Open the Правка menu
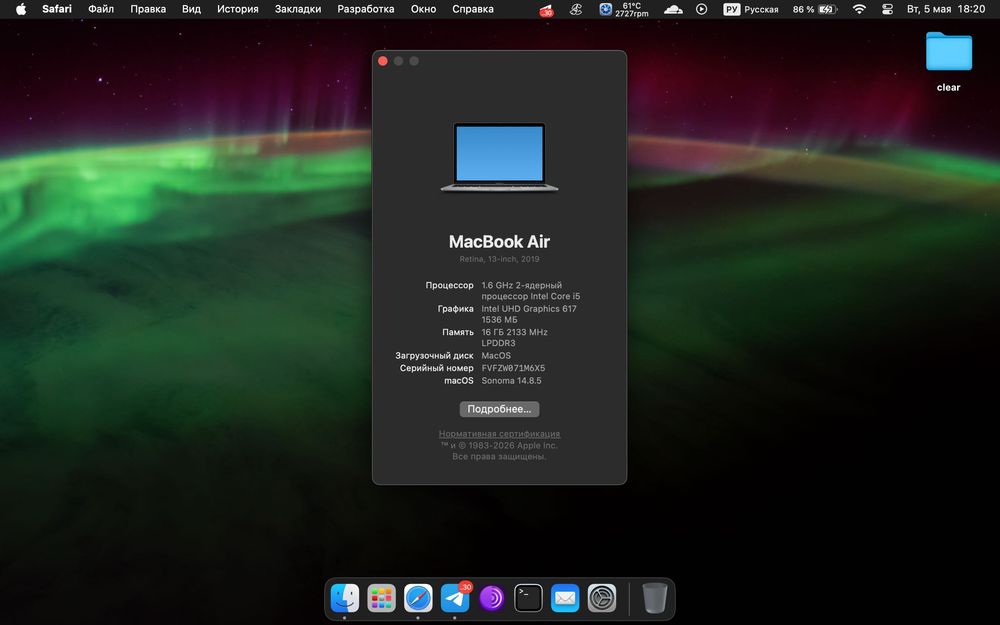Image resolution: width=1000 pixels, height=625 pixels. (148, 9)
